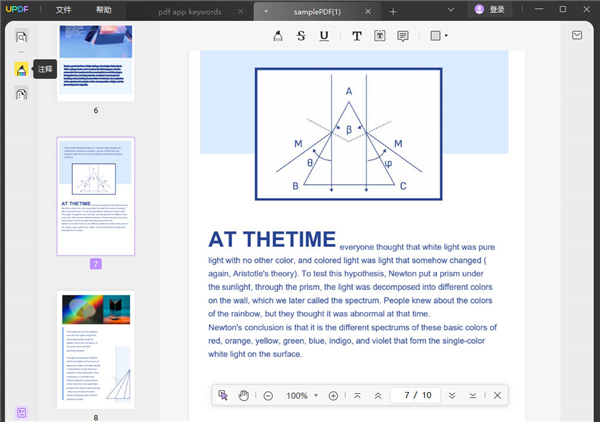Screen dimensions: 600x422
Task: Activate the comment annotation mode icon
Action: tap(21, 69)
